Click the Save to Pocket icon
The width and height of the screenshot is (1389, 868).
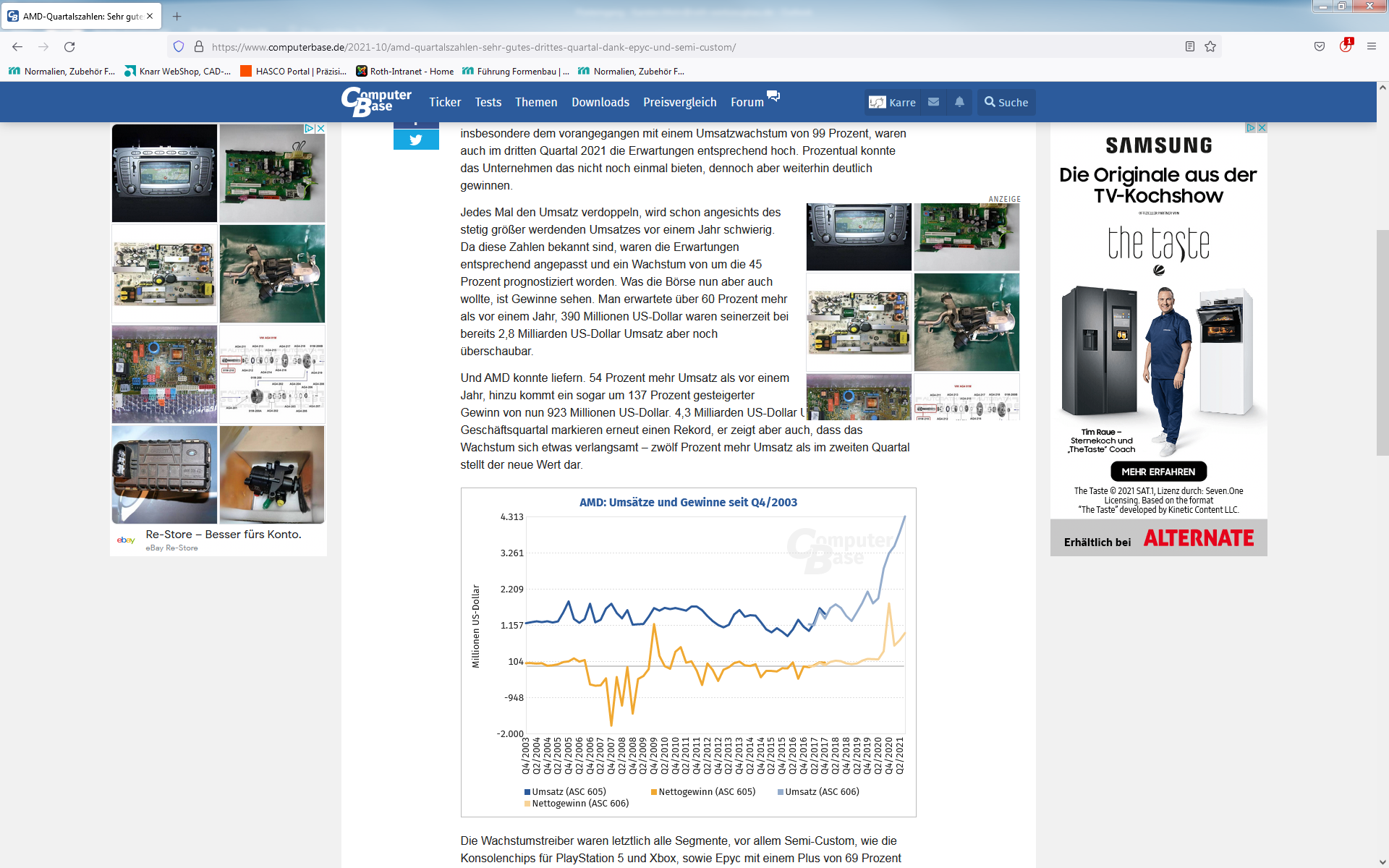click(1320, 47)
